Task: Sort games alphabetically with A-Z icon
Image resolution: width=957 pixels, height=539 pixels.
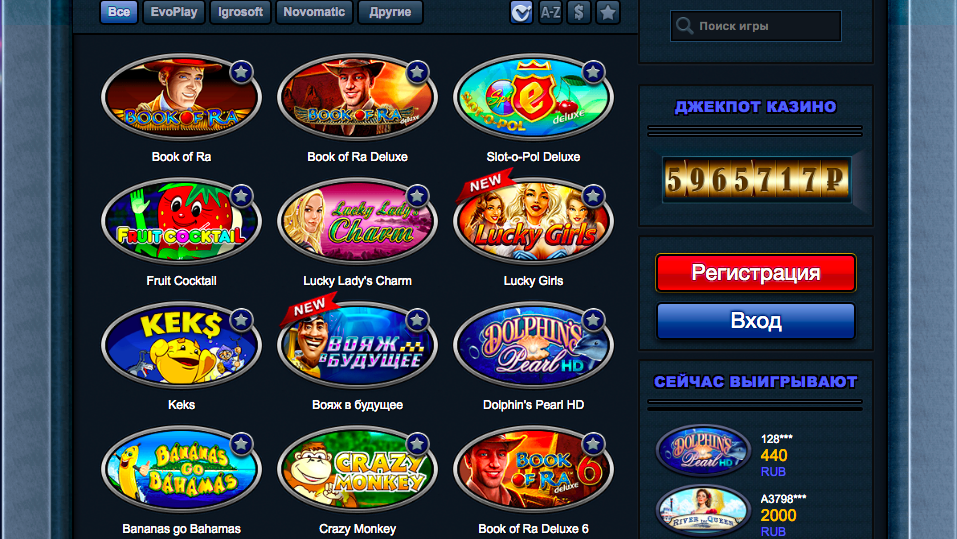Action: pos(550,12)
